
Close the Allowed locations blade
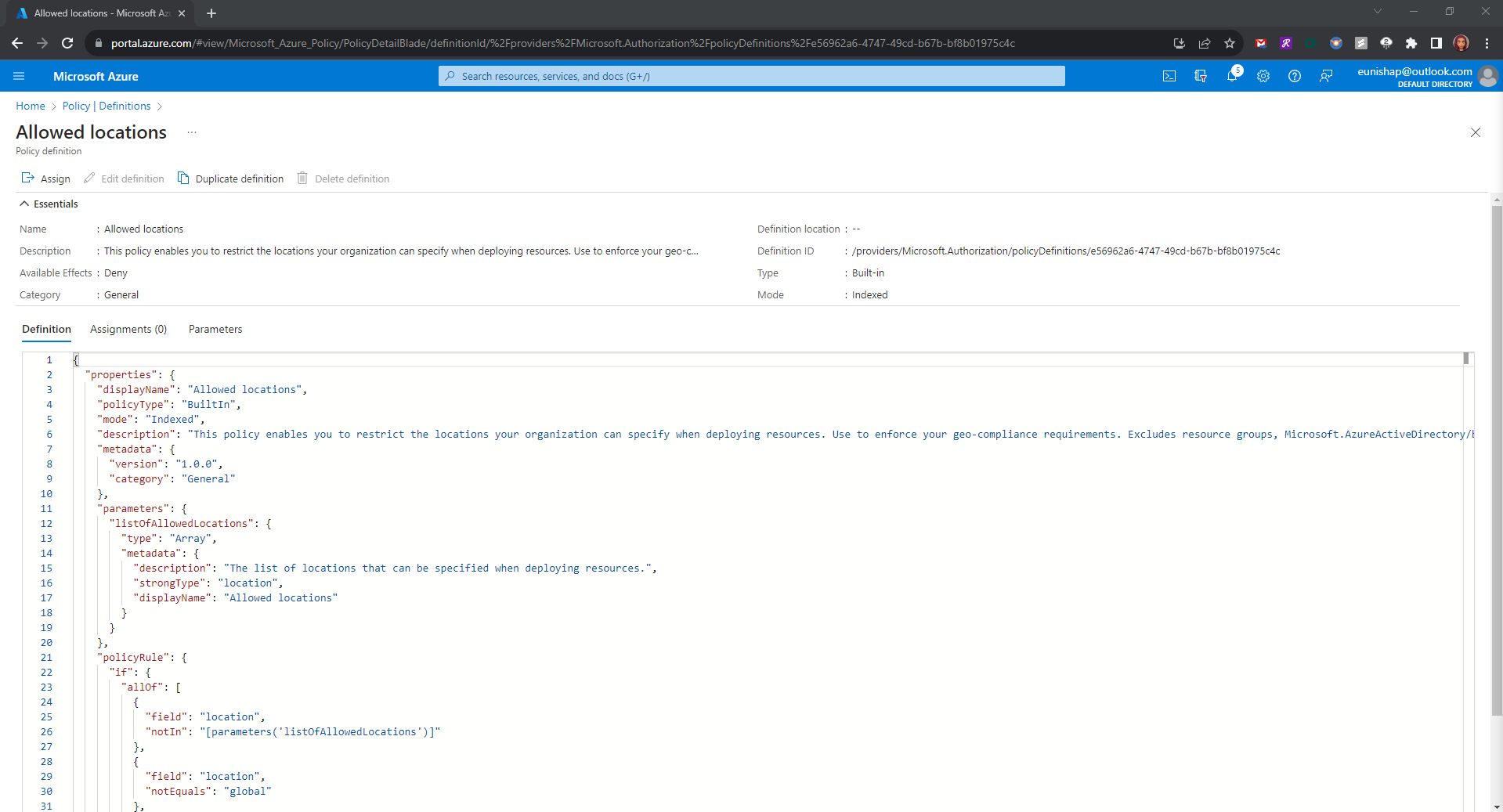point(1475,132)
